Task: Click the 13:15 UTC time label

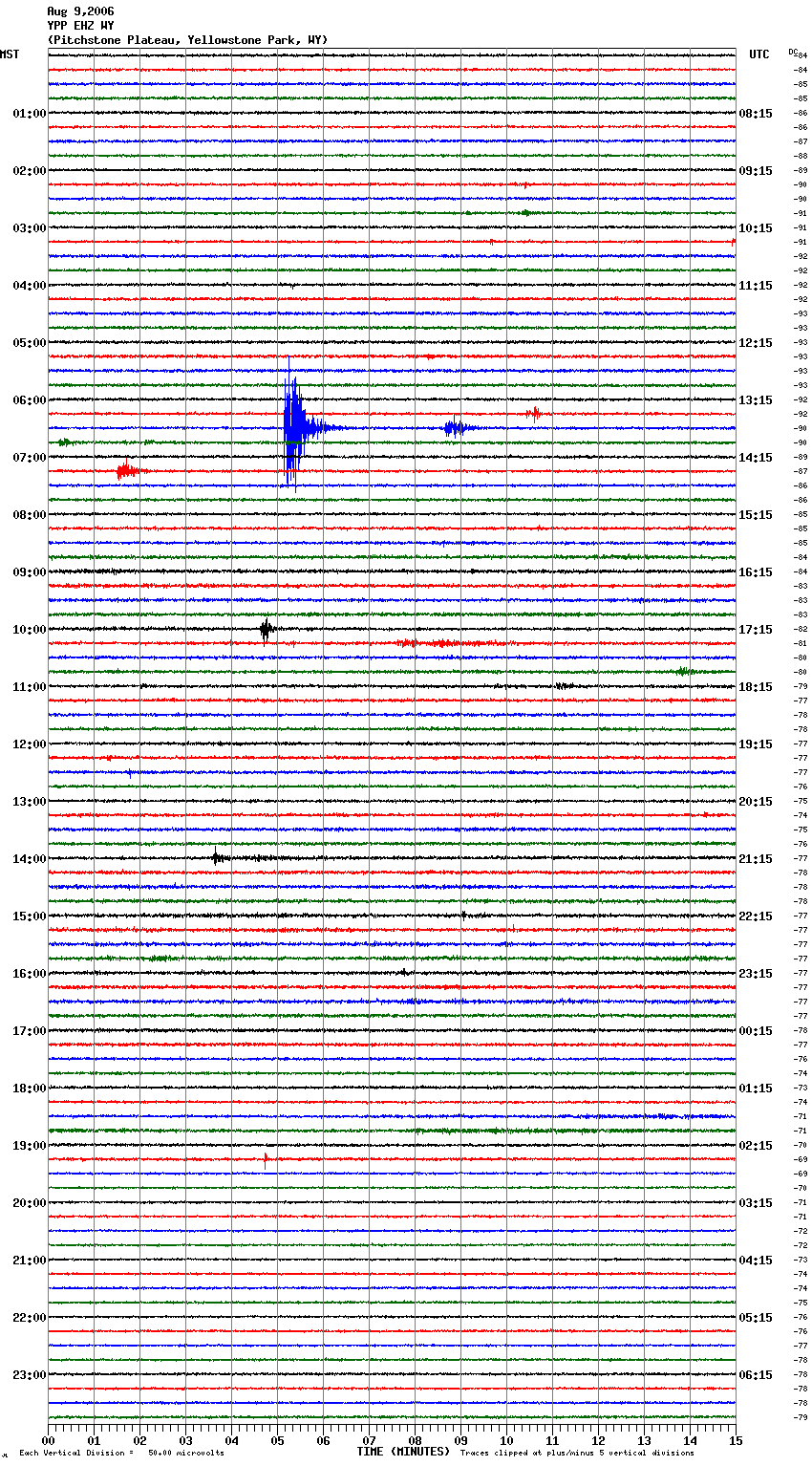Action: click(x=756, y=400)
